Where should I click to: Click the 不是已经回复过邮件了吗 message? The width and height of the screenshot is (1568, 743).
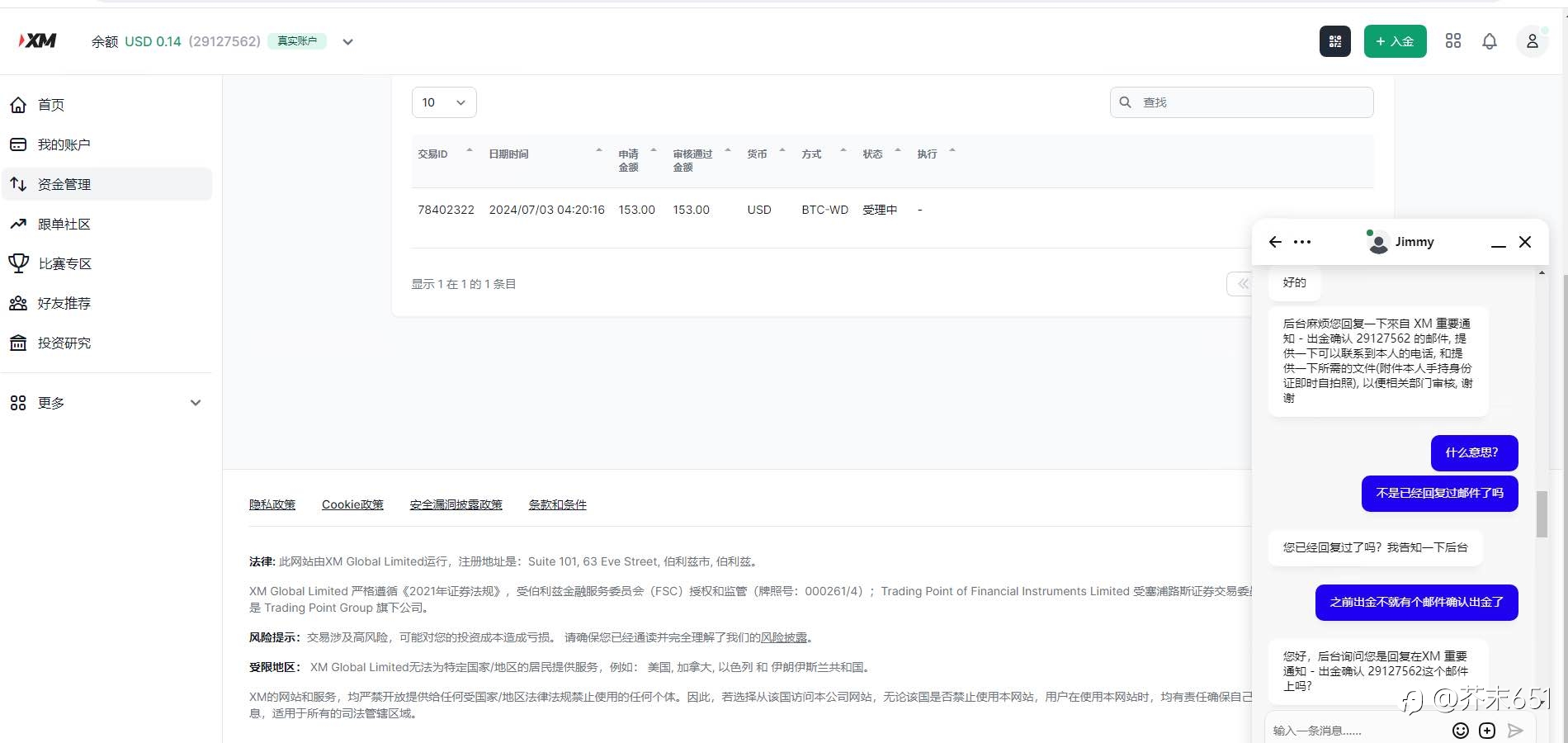click(x=1439, y=493)
